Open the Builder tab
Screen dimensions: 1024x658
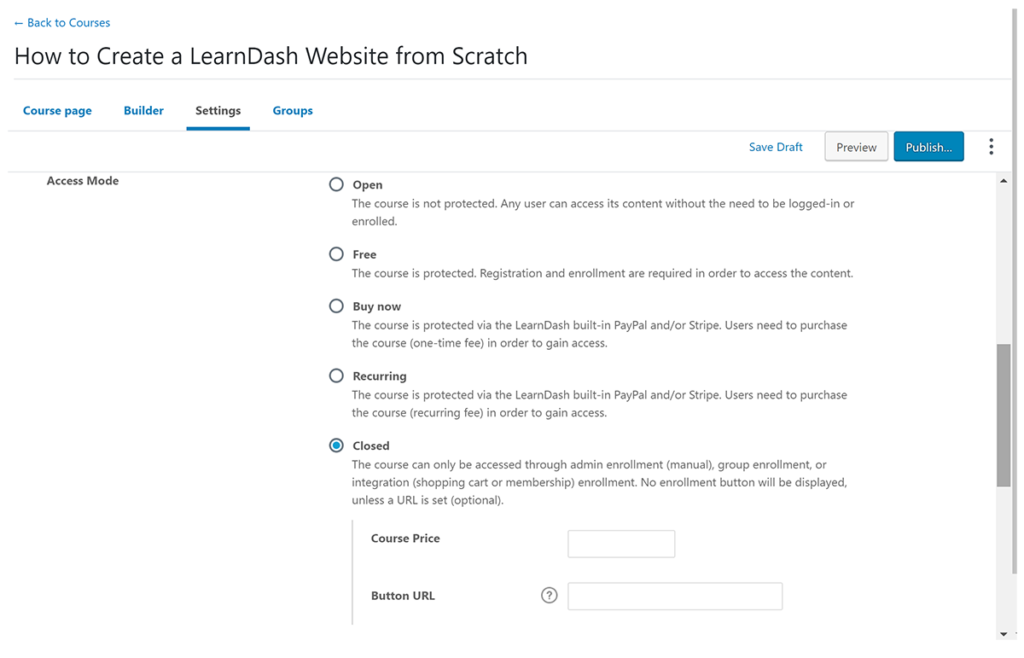tap(144, 111)
